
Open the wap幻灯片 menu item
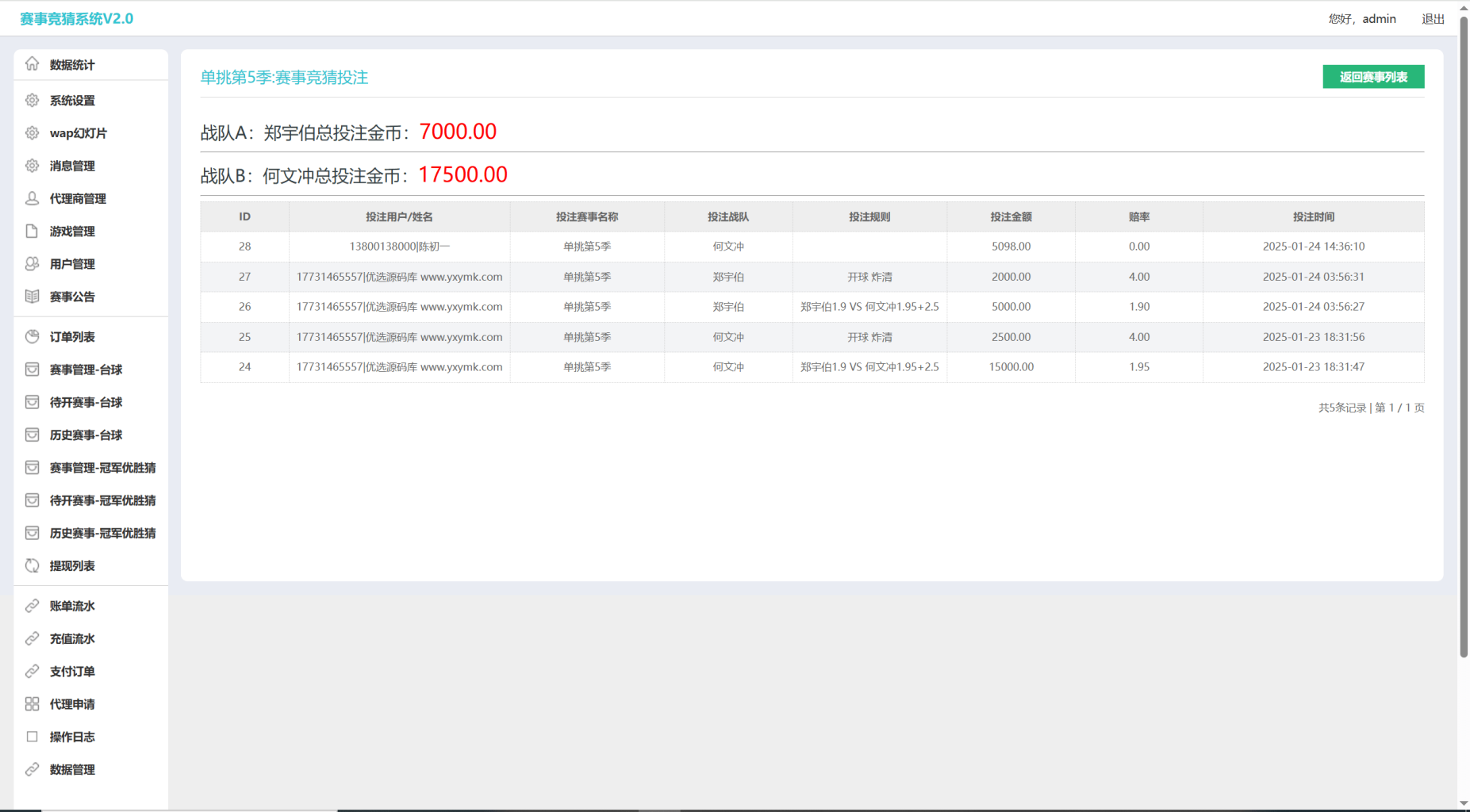[78, 133]
